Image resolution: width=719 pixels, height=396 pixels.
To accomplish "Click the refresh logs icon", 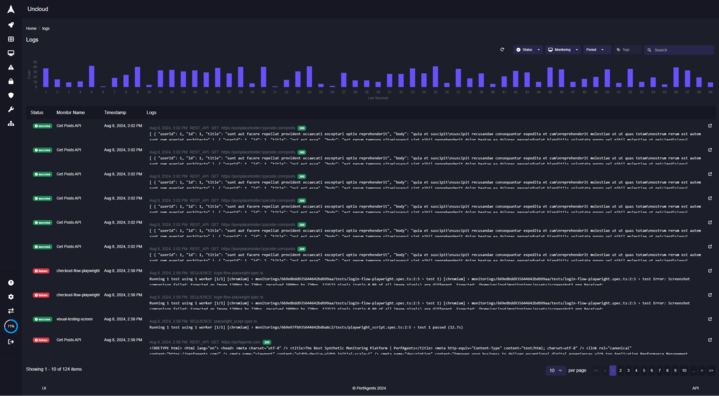I will coord(502,50).
